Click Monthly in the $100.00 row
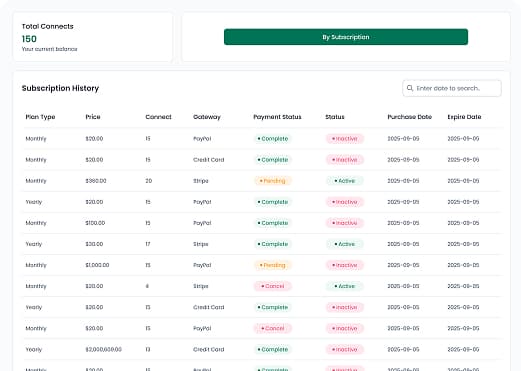The image size is (521, 371). [36, 223]
